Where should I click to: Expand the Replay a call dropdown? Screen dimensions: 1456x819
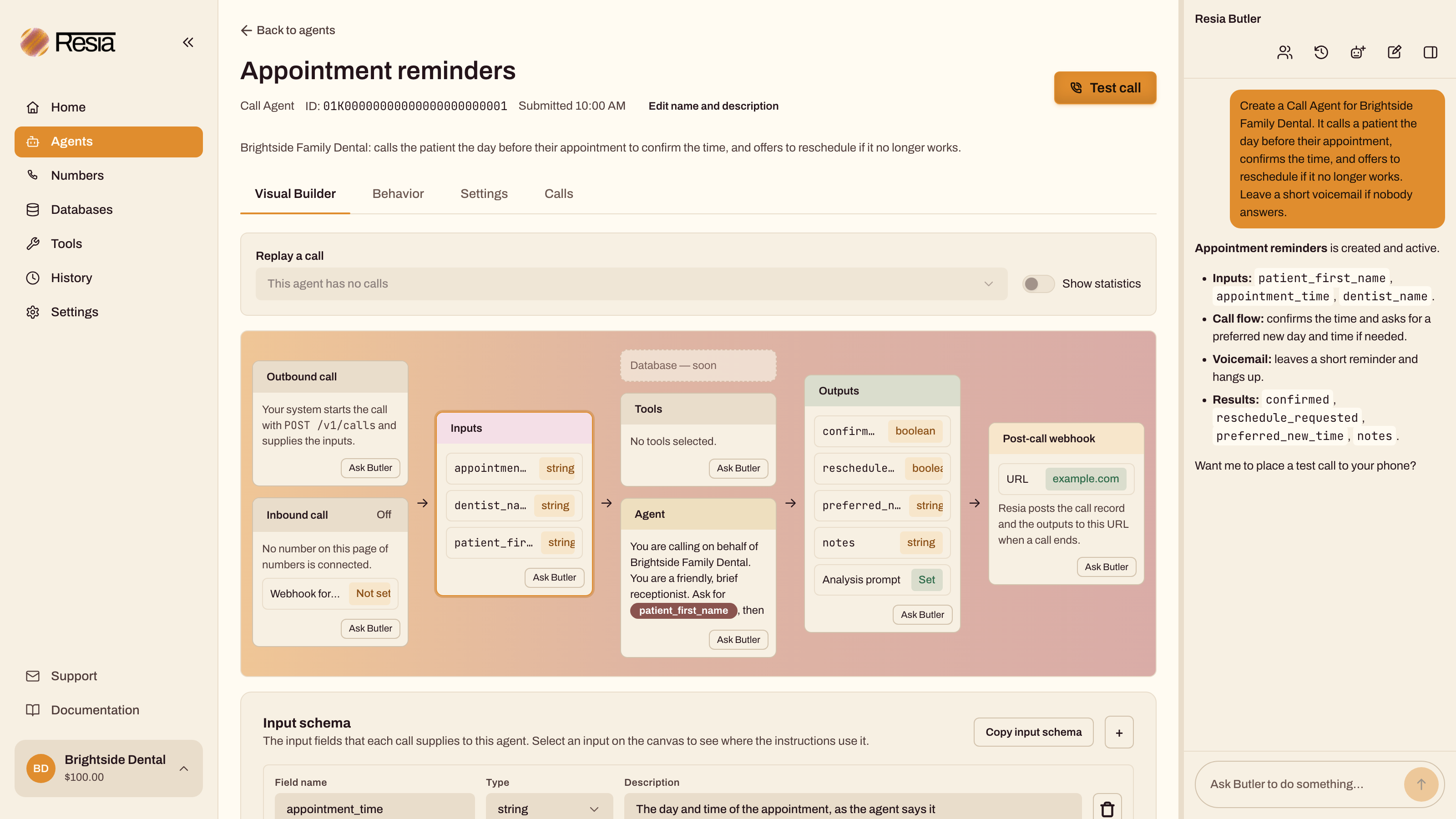coord(632,284)
